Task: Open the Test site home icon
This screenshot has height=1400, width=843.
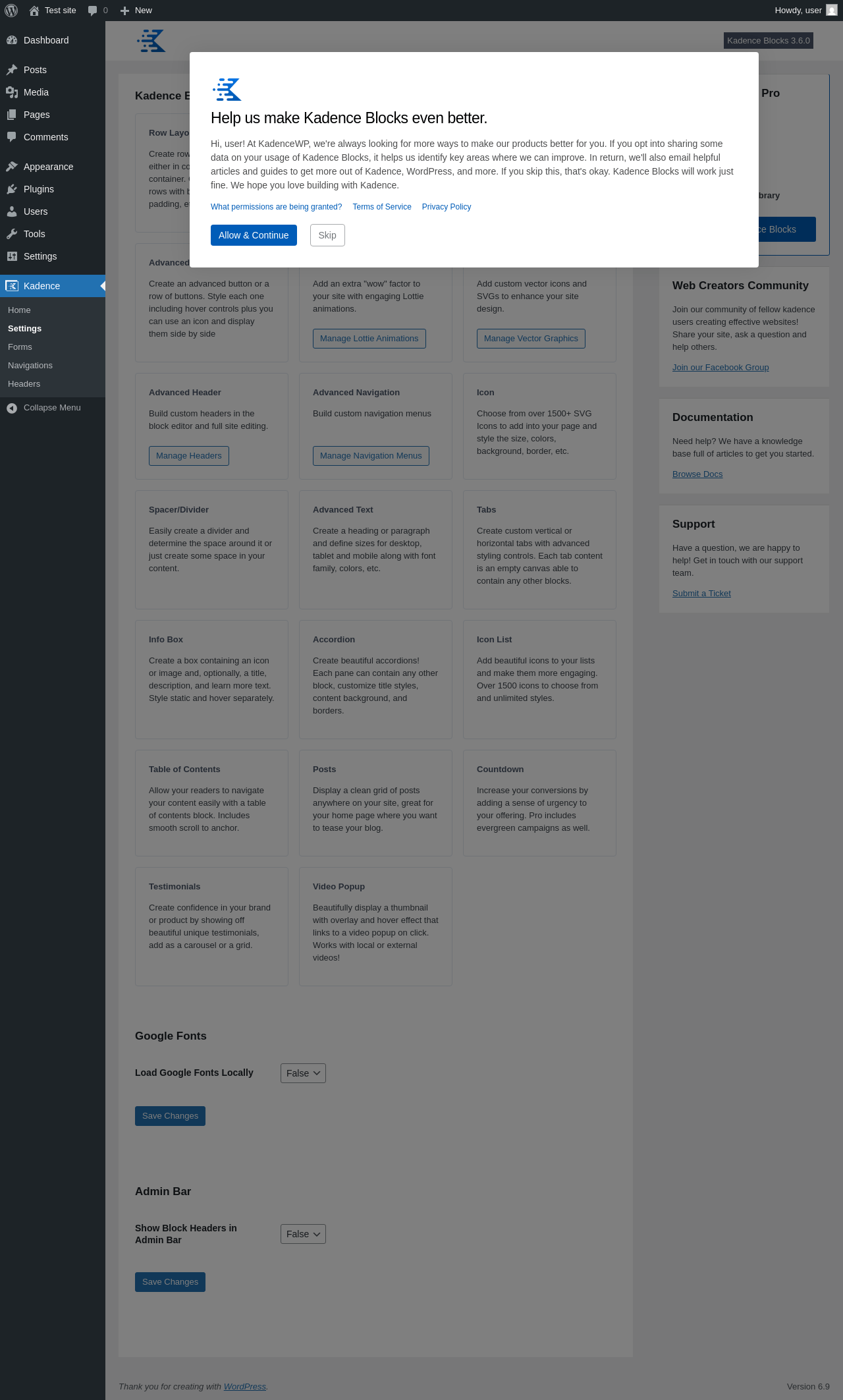Action: pyautogui.click(x=34, y=11)
